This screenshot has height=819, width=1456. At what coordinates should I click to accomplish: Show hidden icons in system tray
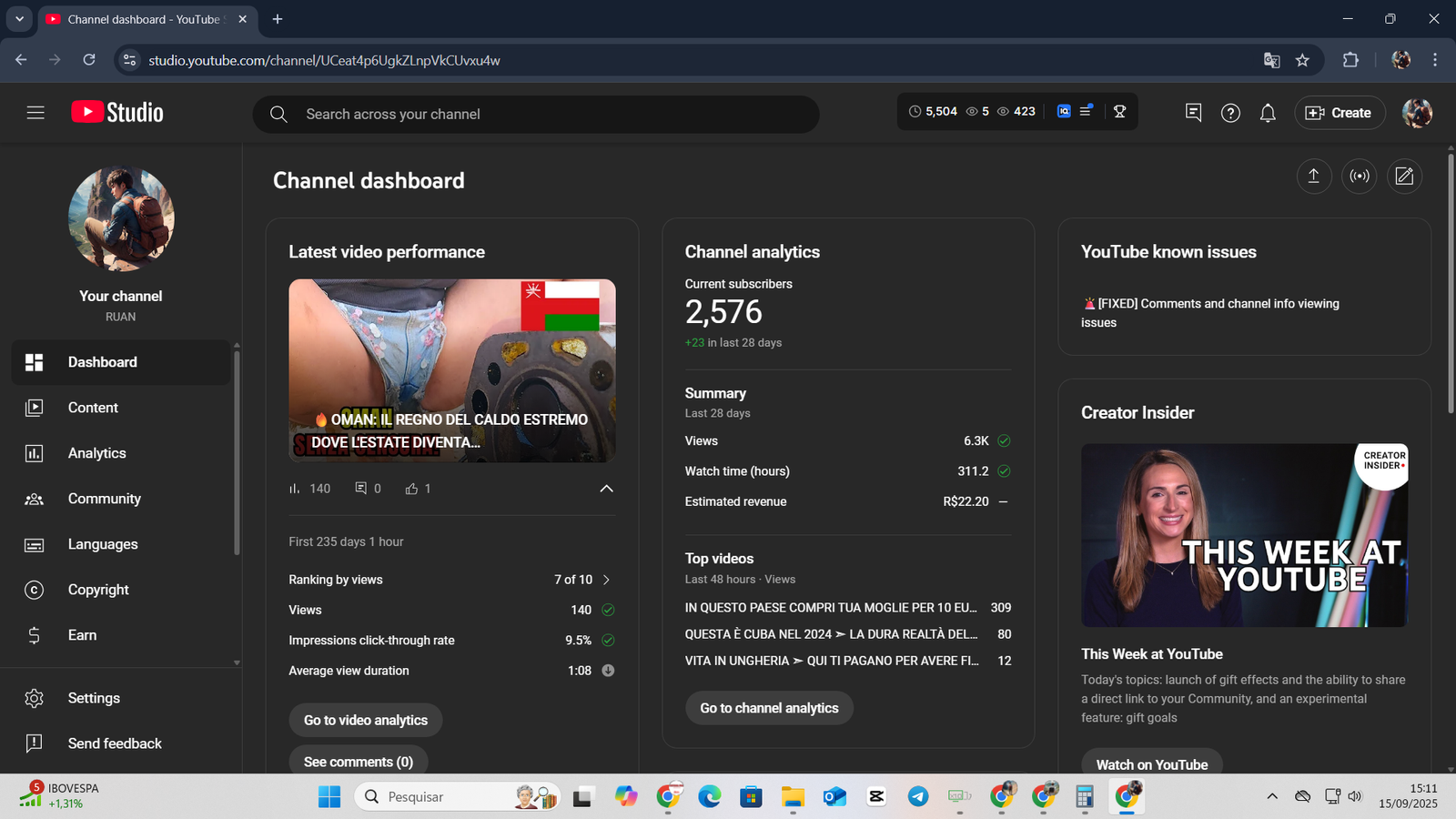coord(1271,796)
